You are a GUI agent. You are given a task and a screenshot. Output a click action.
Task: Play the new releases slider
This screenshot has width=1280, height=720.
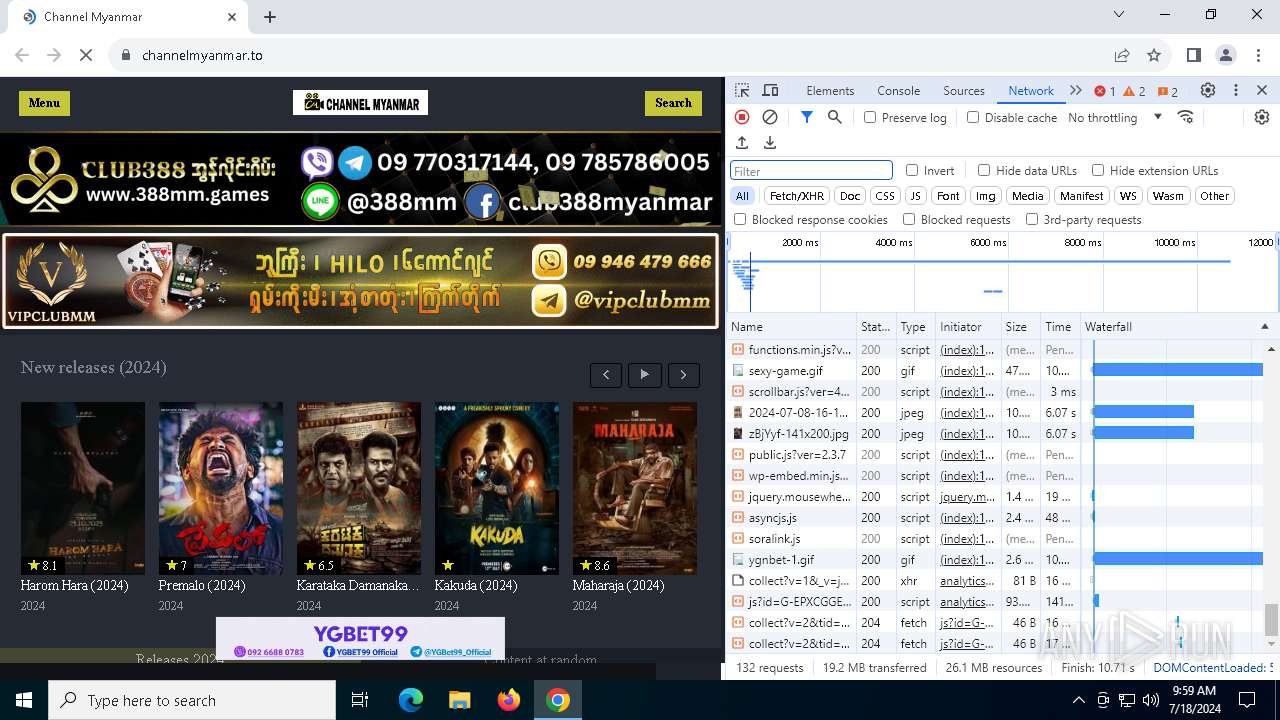(645, 375)
